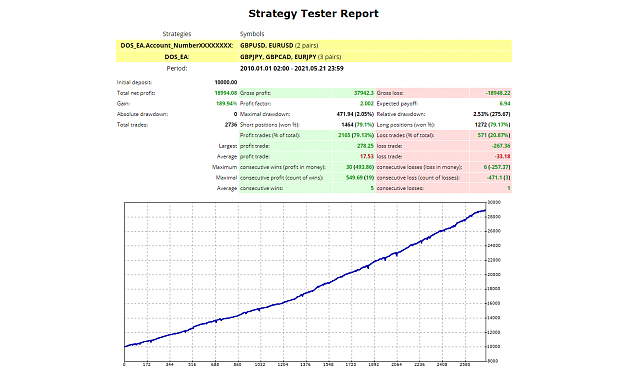Select profit trades value 2165 (79.13%)
The height and width of the screenshot is (377, 625).
[x=356, y=135]
